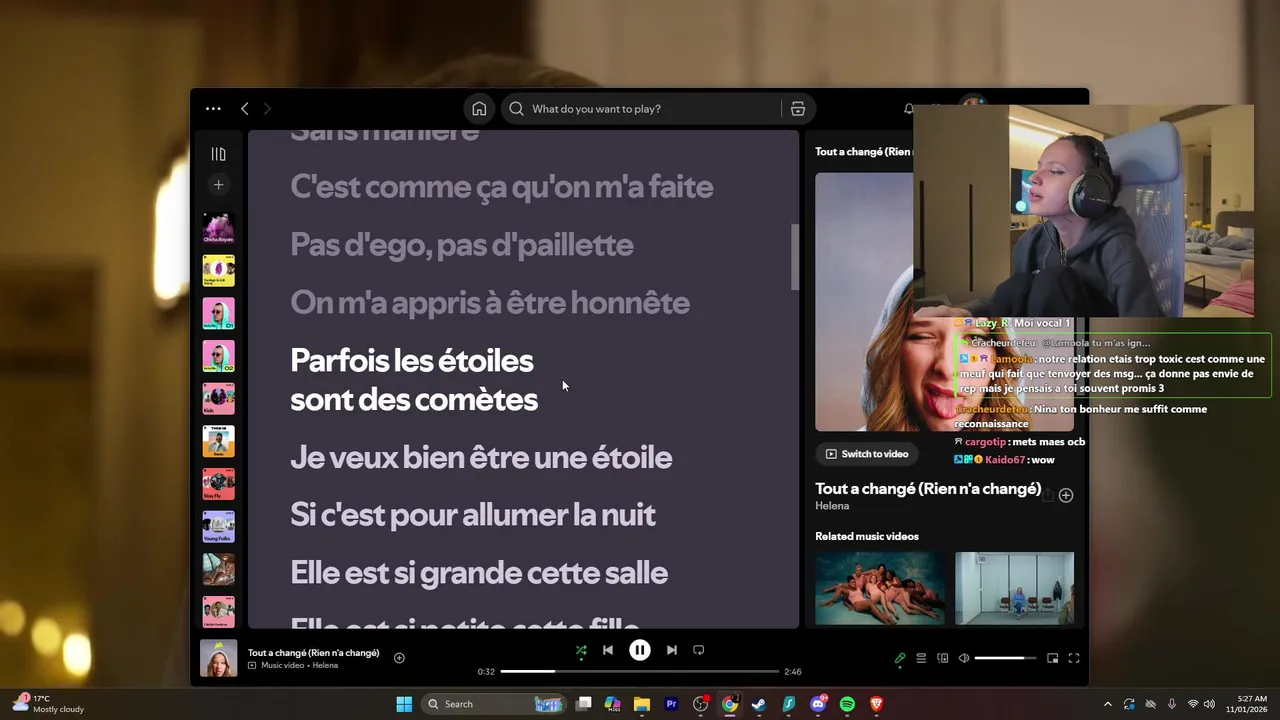Image resolution: width=1280 pixels, height=720 pixels.
Task: Open the Kids playlist thumbnail
Action: pos(218,398)
